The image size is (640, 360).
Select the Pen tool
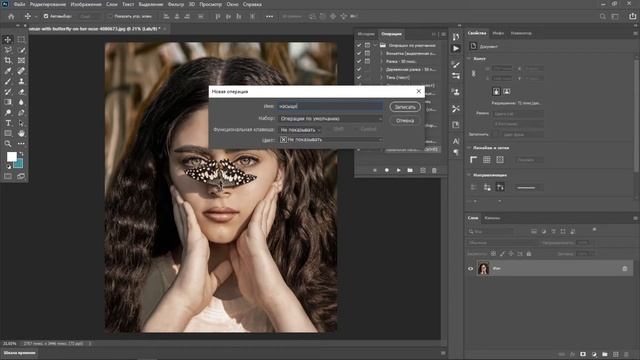click(21, 113)
